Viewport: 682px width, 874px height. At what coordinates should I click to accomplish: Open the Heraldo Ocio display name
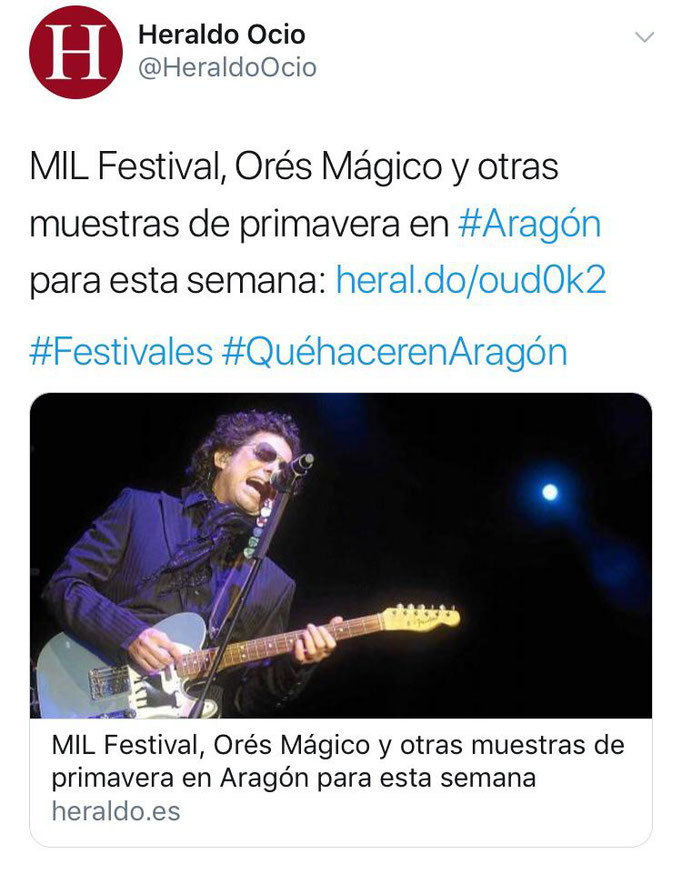(x=221, y=35)
